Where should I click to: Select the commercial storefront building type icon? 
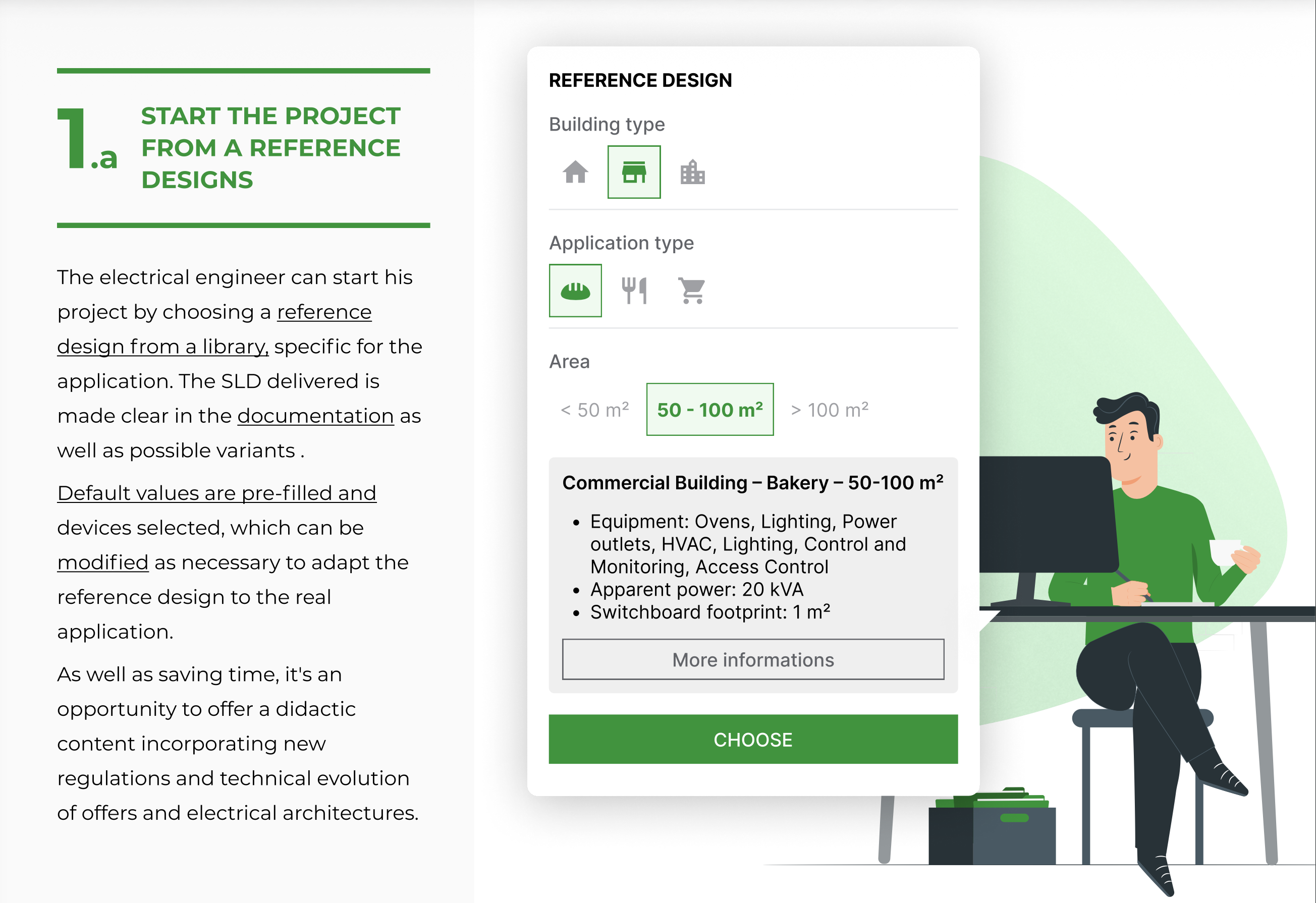point(634,172)
